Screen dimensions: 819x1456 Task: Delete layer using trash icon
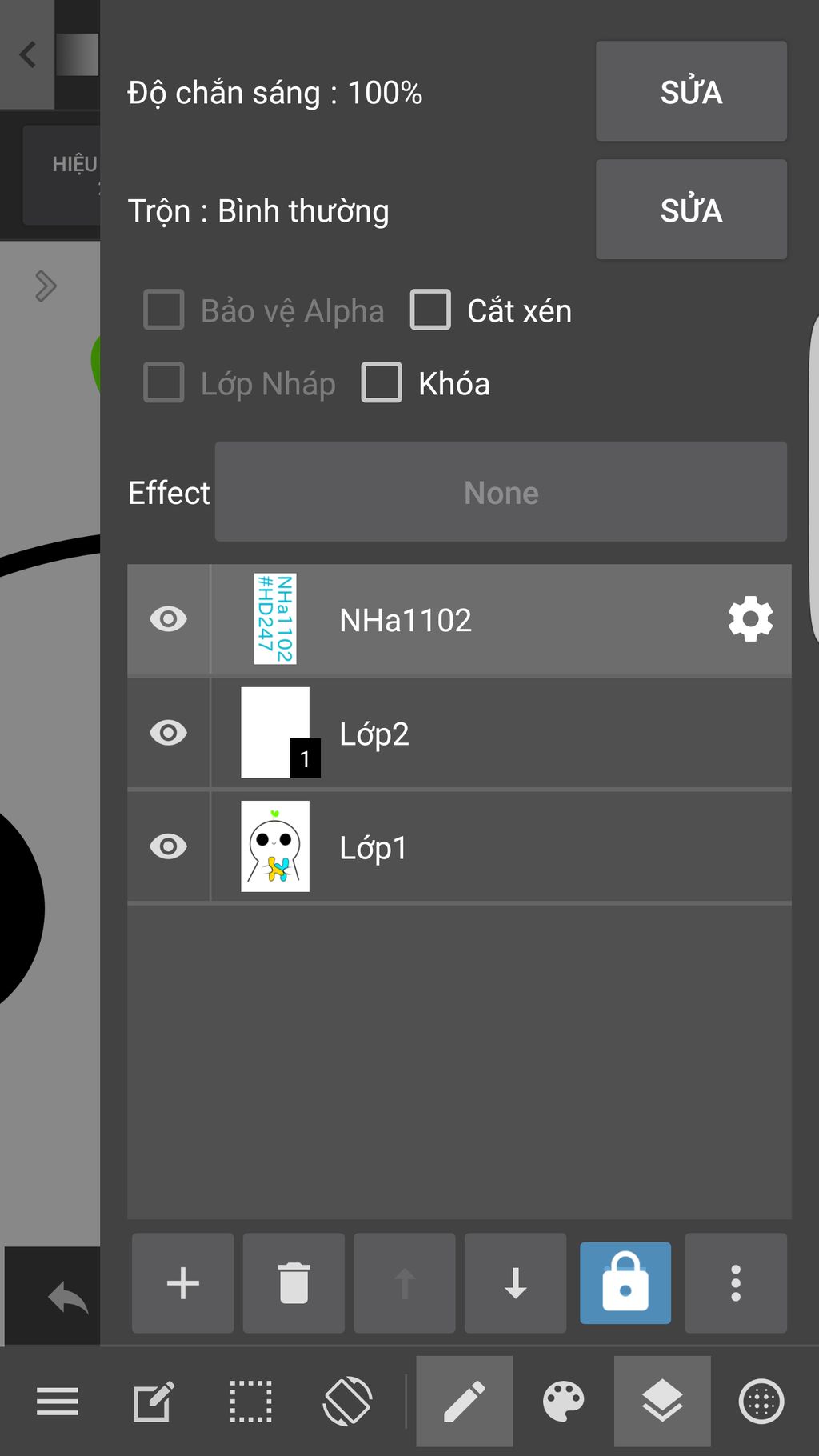tap(294, 1283)
